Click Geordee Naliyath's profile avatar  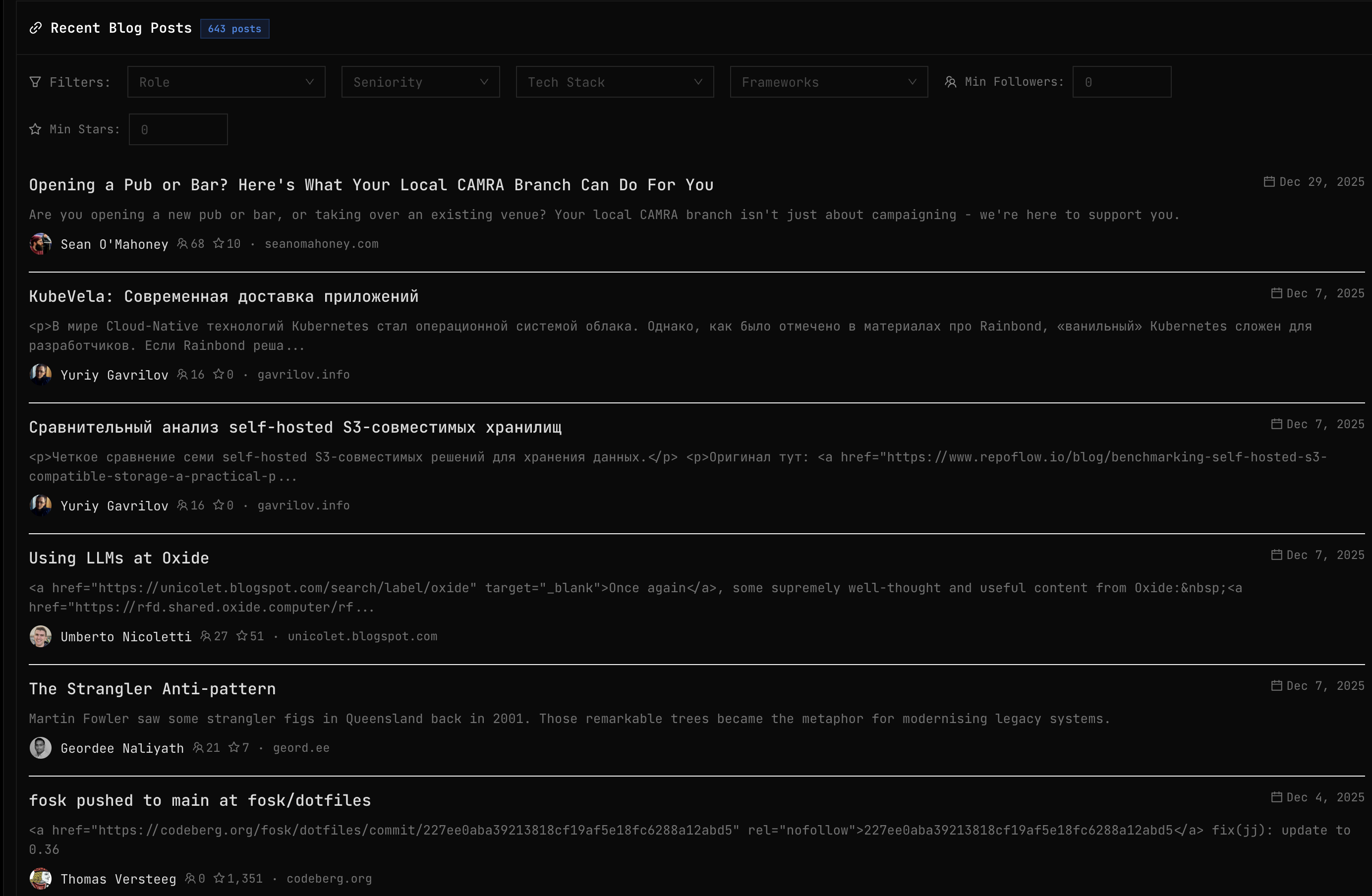coord(40,748)
